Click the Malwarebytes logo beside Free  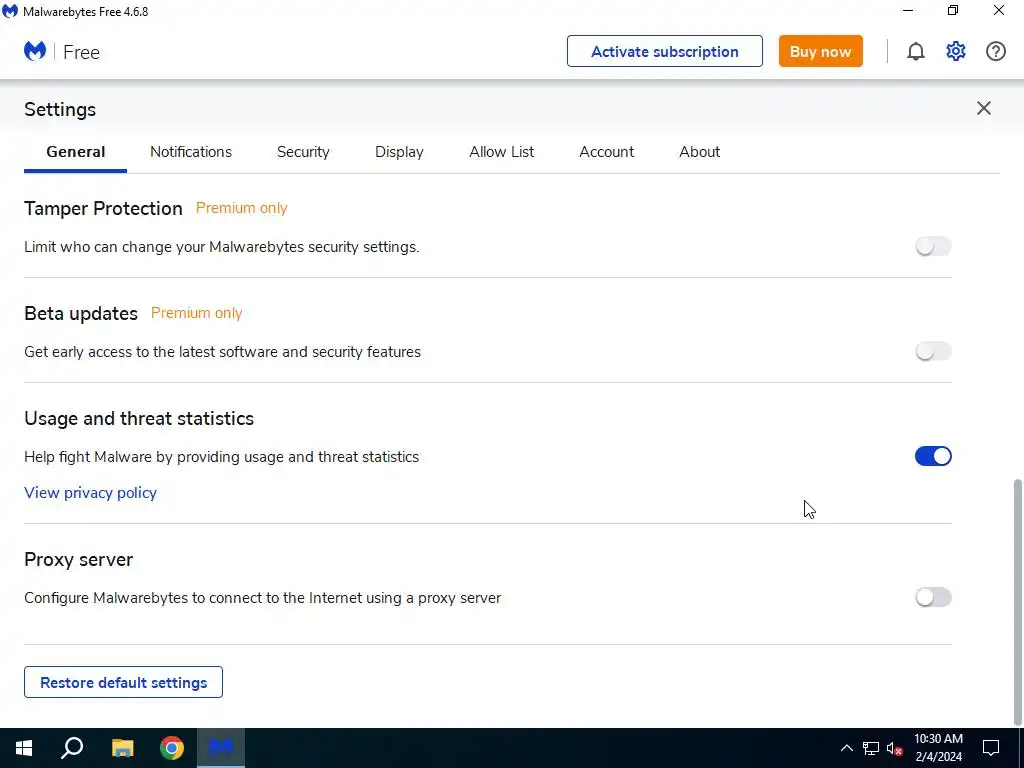[x=35, y=51]
